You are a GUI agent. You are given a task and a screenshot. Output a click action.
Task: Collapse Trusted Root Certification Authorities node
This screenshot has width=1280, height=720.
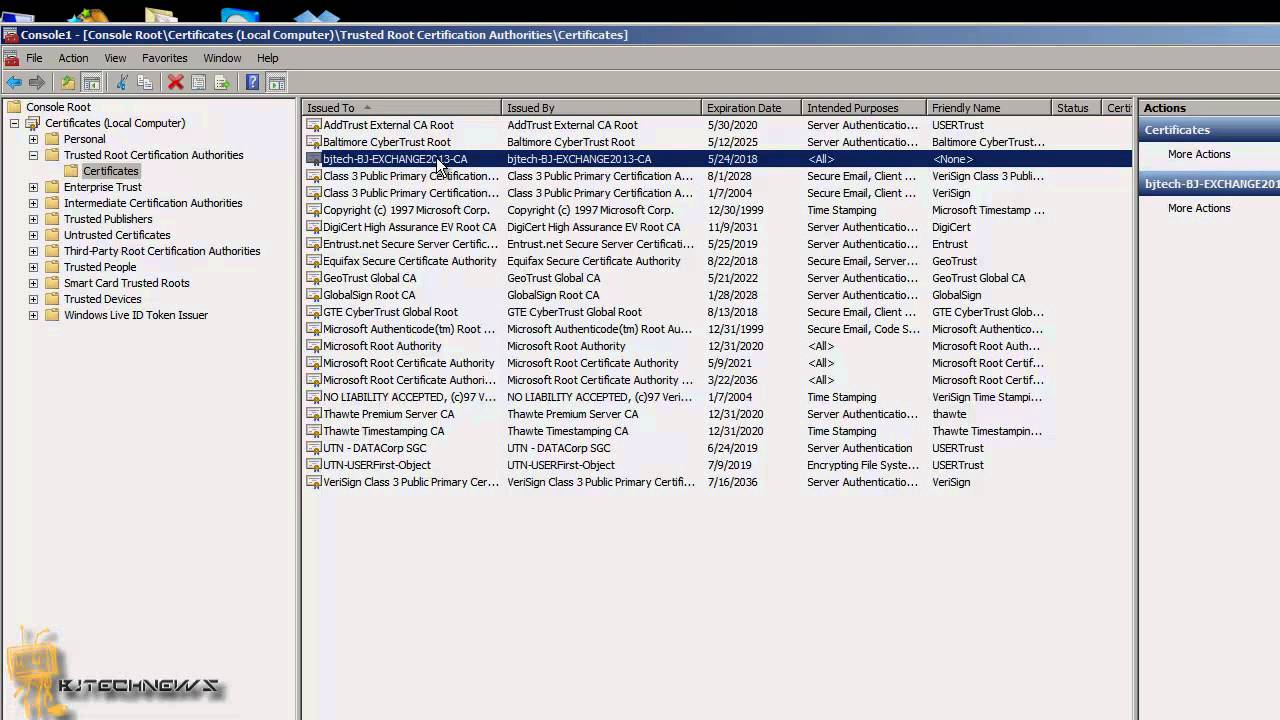[33, 155]
